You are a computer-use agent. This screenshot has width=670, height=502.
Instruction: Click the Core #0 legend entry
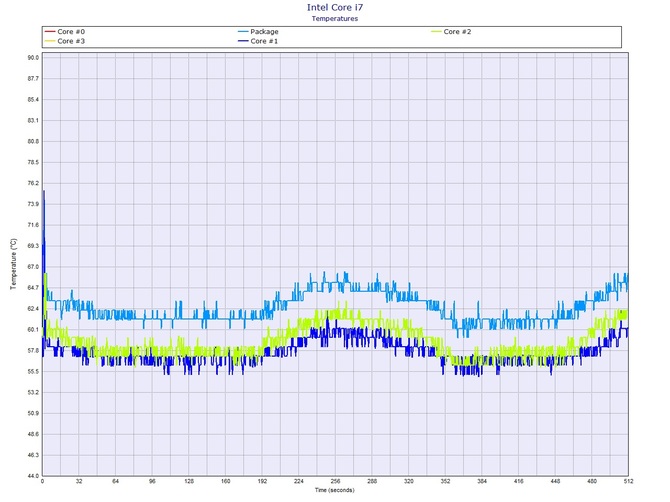coord(65,32)
